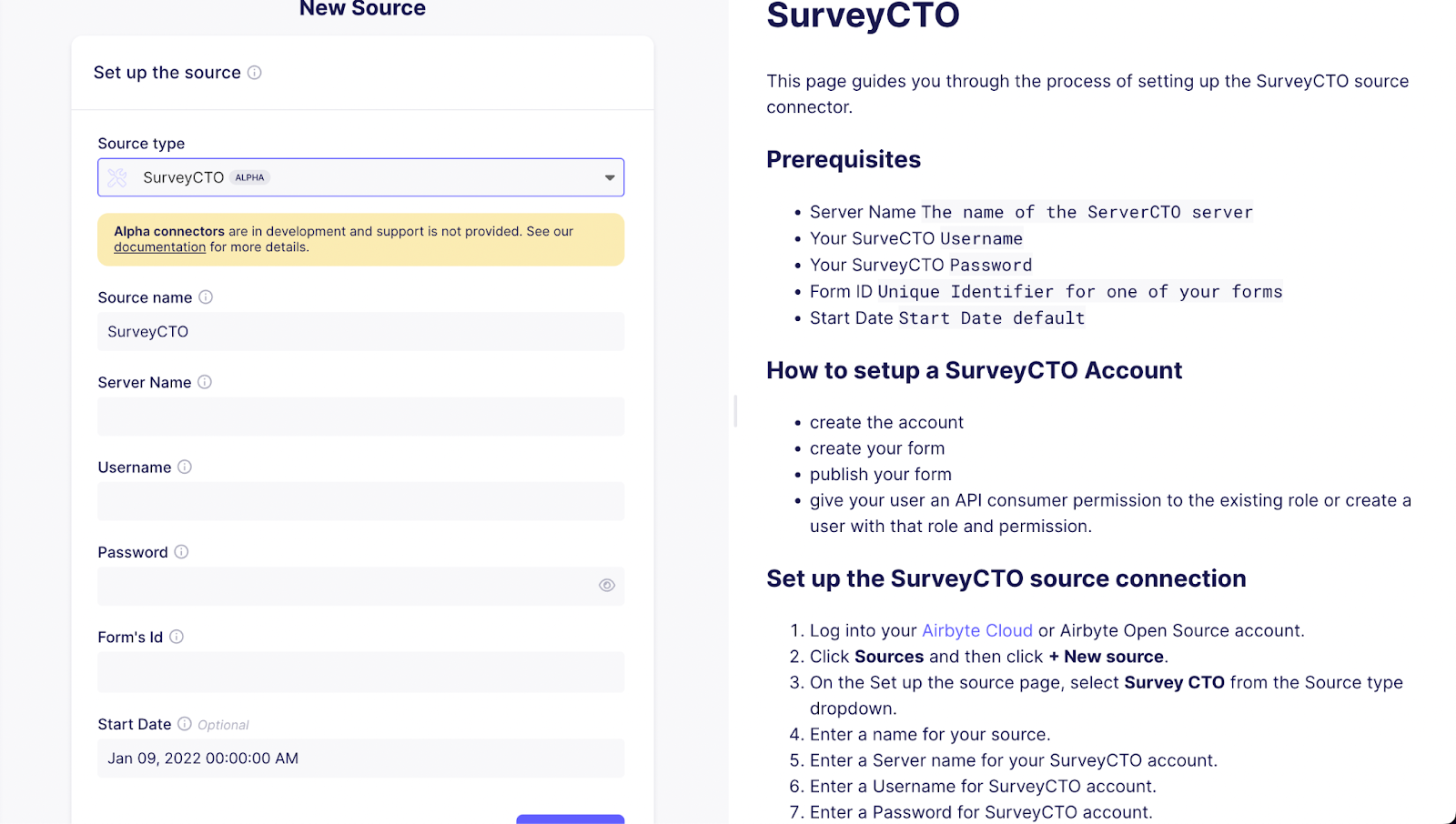Open the documentation link in alpha warning
Viewport: 1456px width, 824px height.
coord(160,247)
